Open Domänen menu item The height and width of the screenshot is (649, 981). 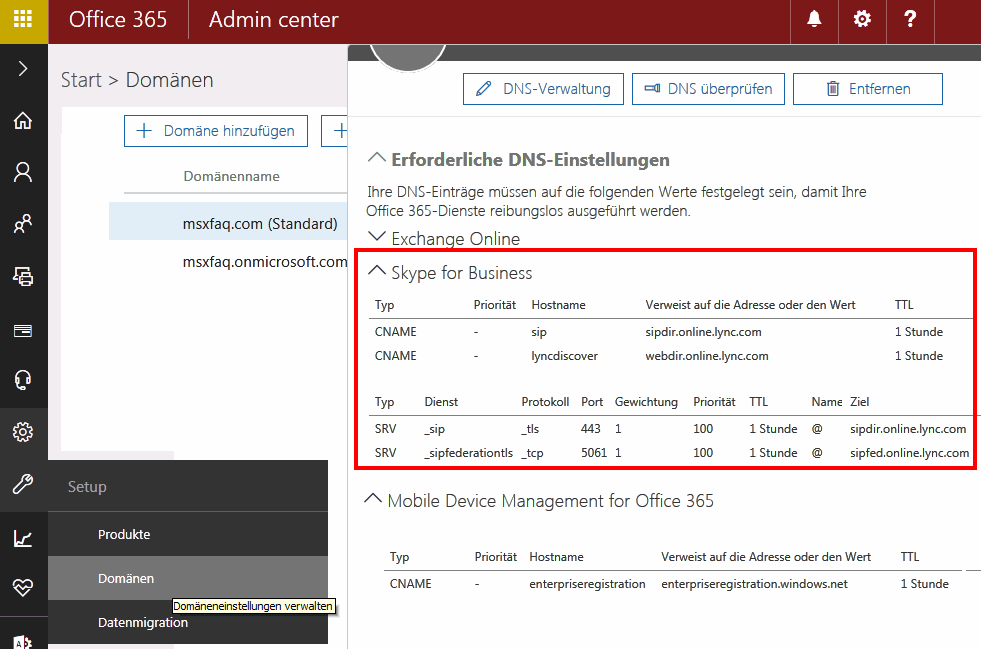click(x=188, y=578)
